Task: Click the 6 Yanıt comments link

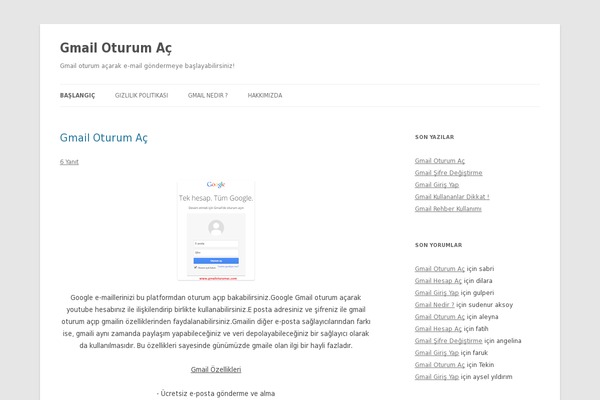Action: (69, 161)
